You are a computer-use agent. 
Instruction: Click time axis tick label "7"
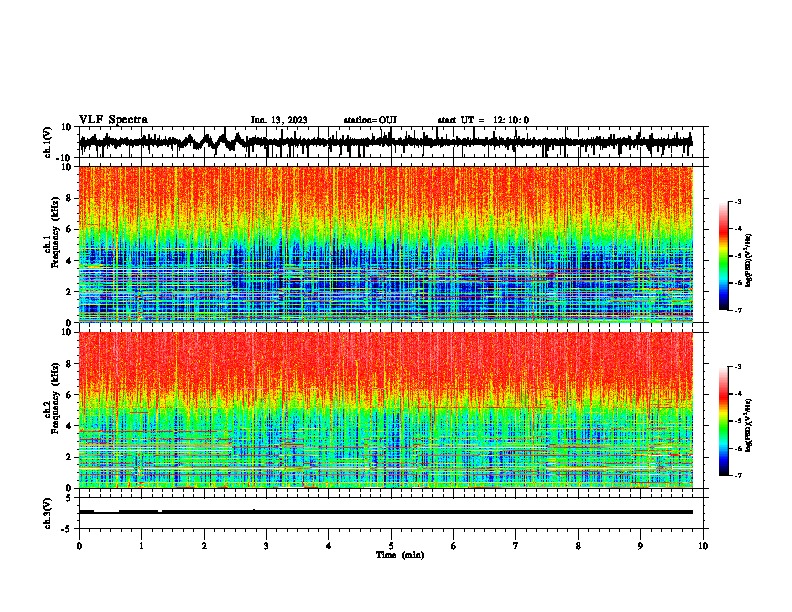(x=516, y=546)
